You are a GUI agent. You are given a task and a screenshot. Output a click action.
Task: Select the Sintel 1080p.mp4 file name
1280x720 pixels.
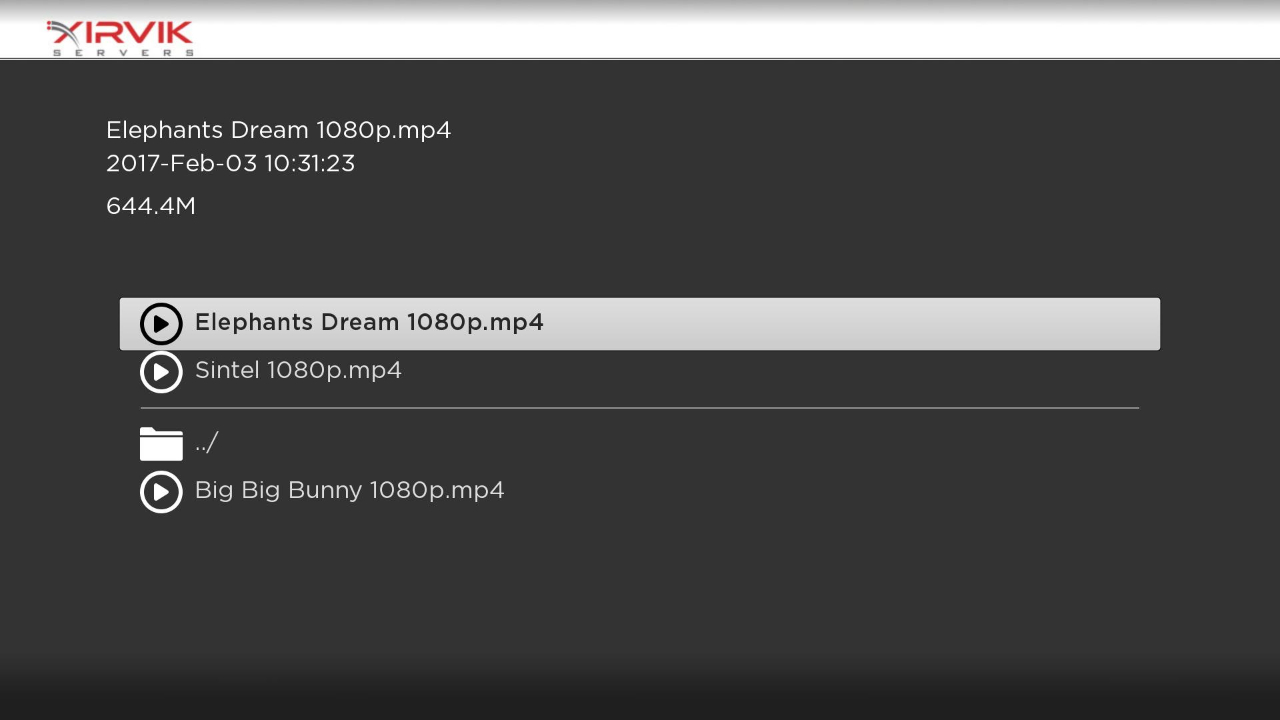tap(298, 371)
